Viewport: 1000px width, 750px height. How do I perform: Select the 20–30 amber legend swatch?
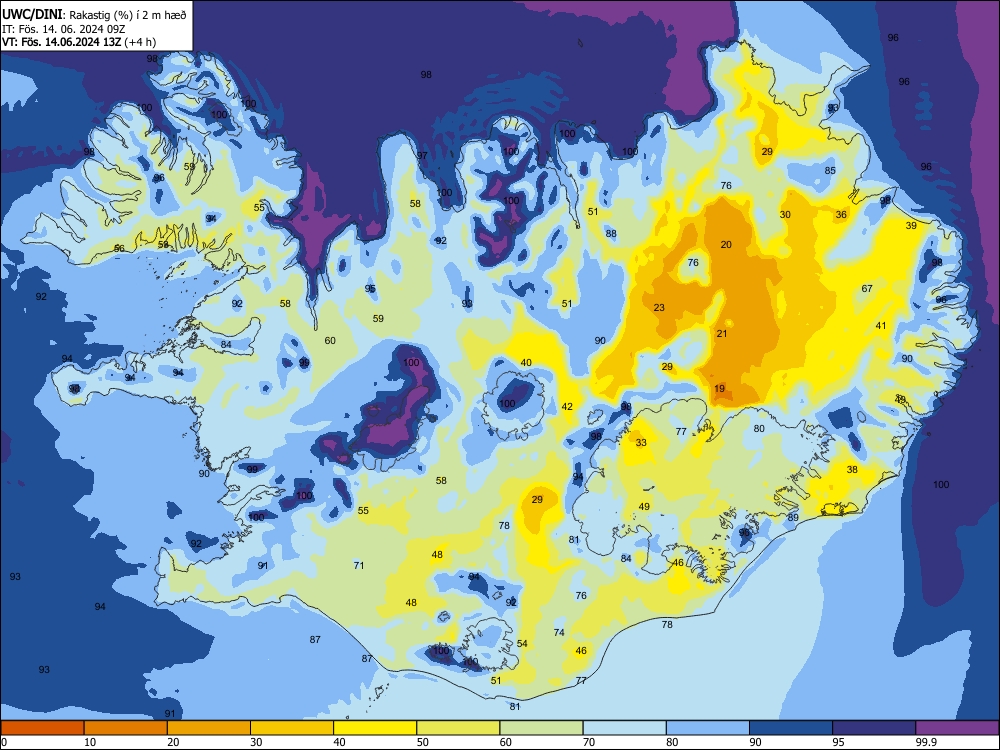(209, 728)
